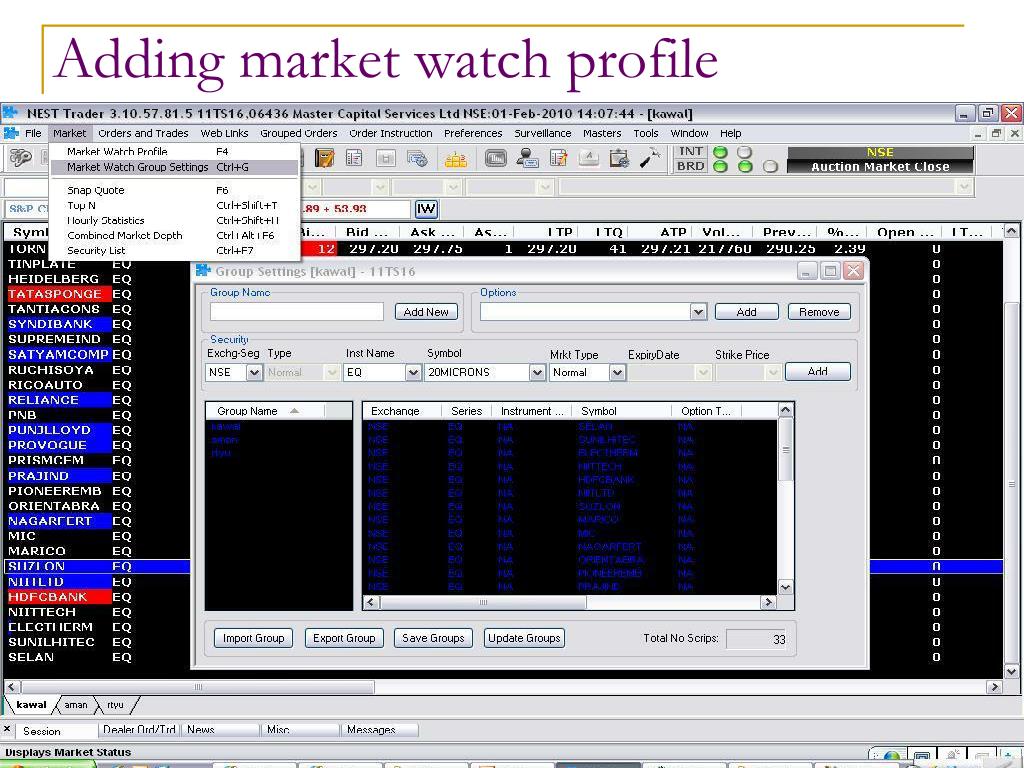Screen dimensions: 1024x768
Task: Click the keys icon at toolbar start
Action: click(21, 158)
